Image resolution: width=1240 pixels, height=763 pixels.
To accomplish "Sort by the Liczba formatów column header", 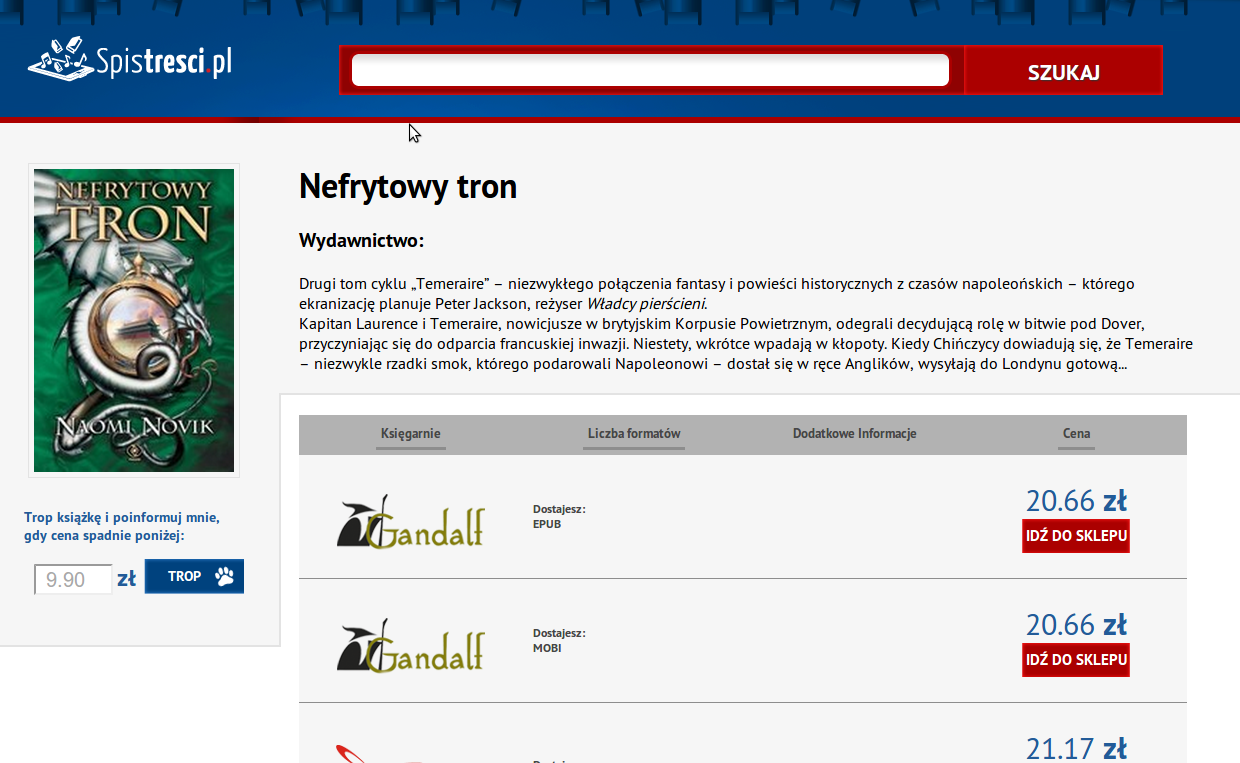I will [x=634, y=434].
